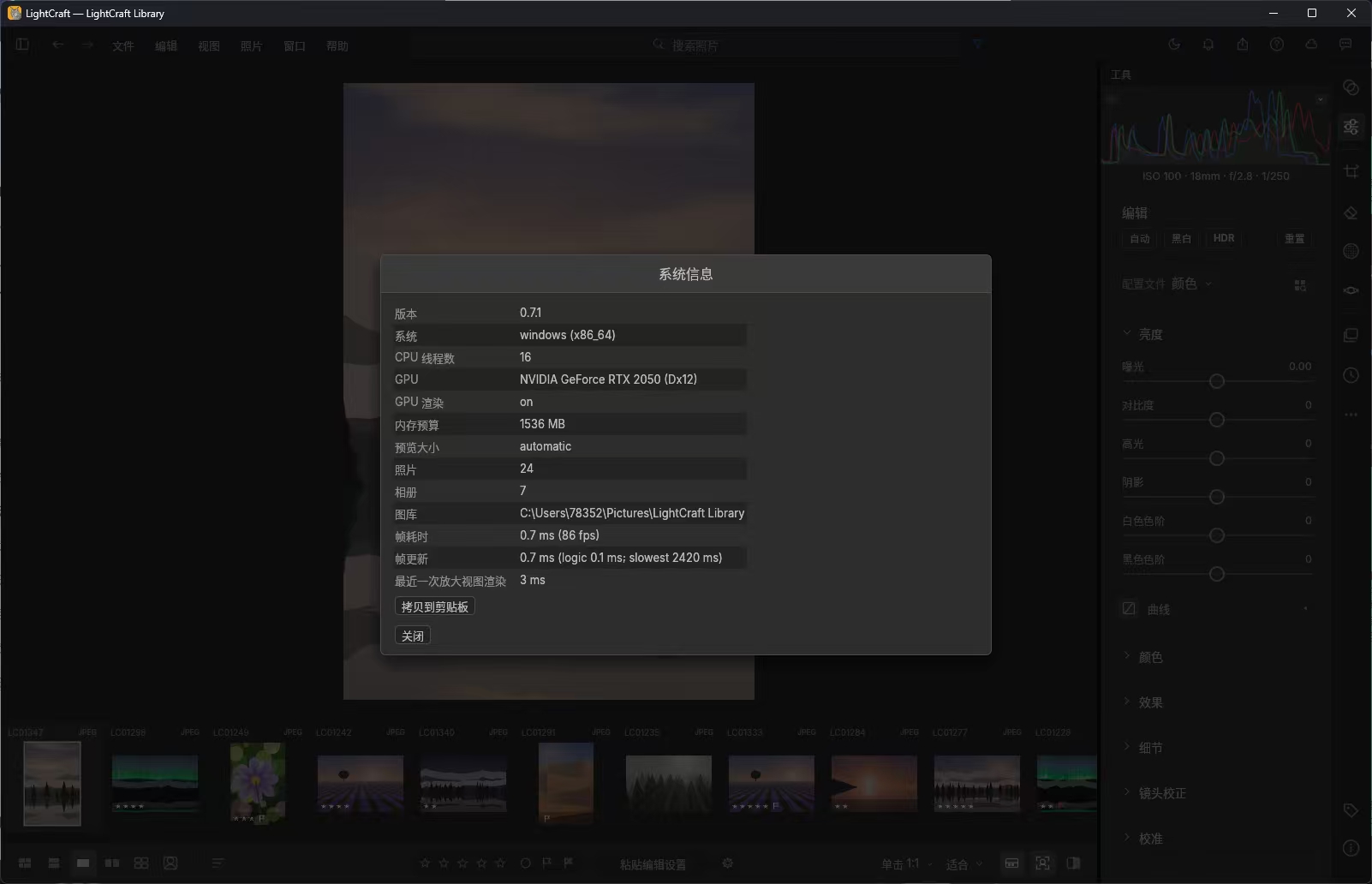This screenshot has height=884, width=1372.
Task: Open the notifications bell icon
Action: (x=1208, y=45)
